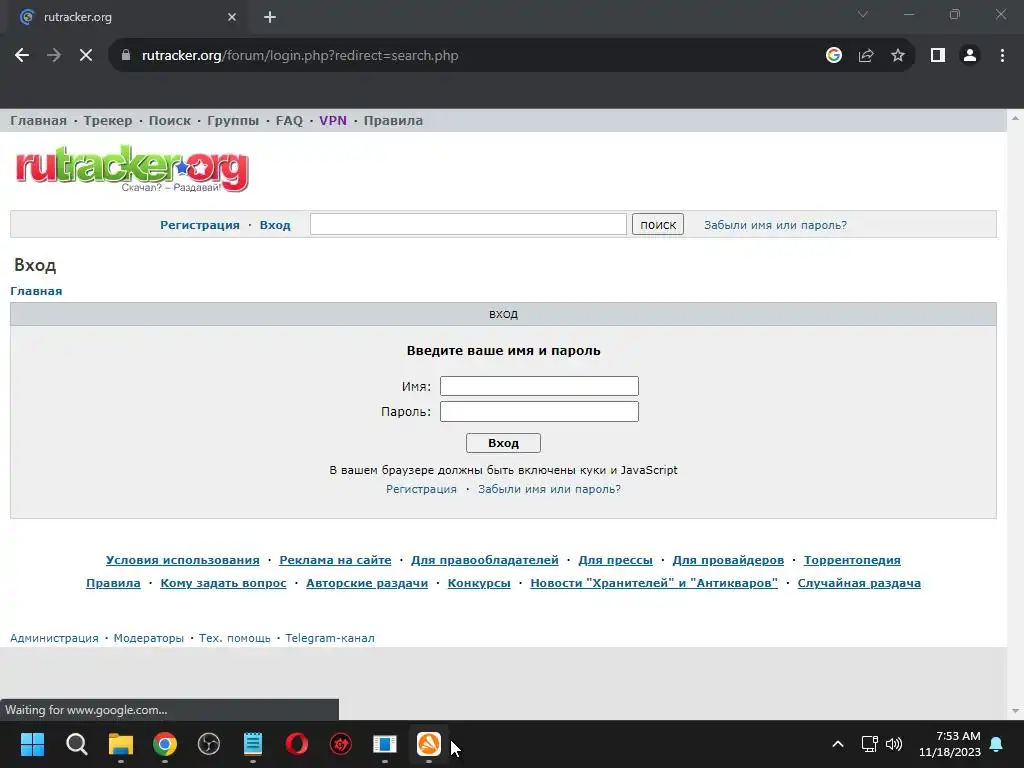Open the clock and calendar flyout

[950, 744]
